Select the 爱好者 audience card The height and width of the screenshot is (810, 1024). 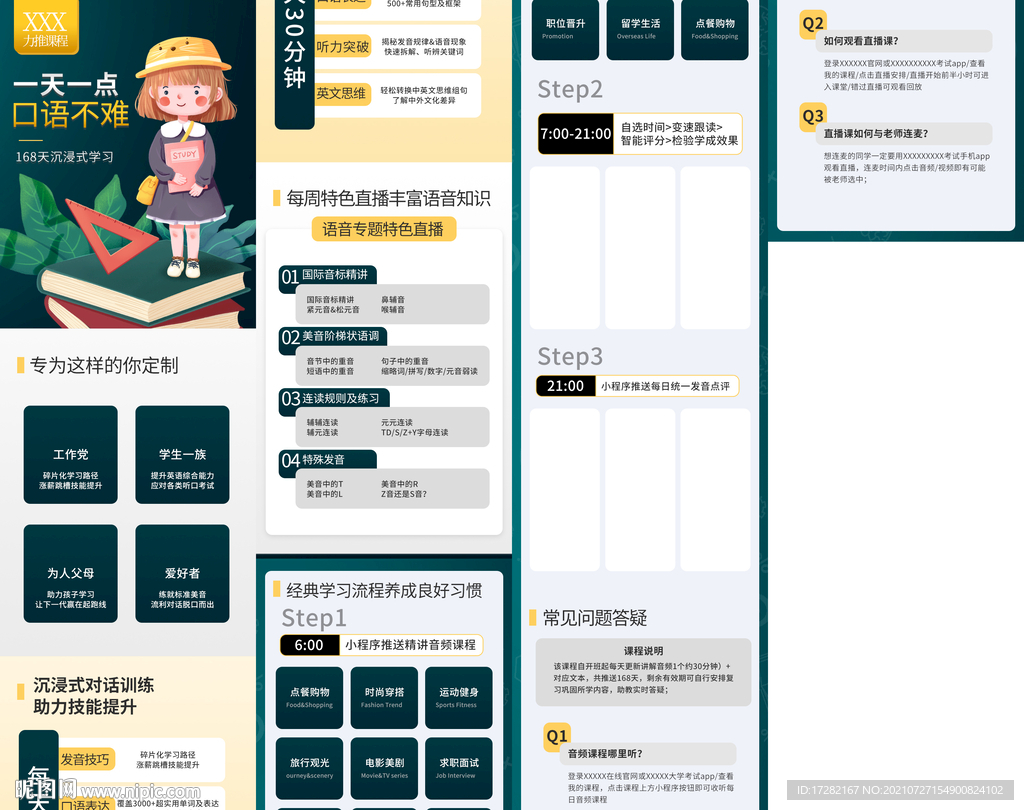pyautogui.click(x=182, y=574)
